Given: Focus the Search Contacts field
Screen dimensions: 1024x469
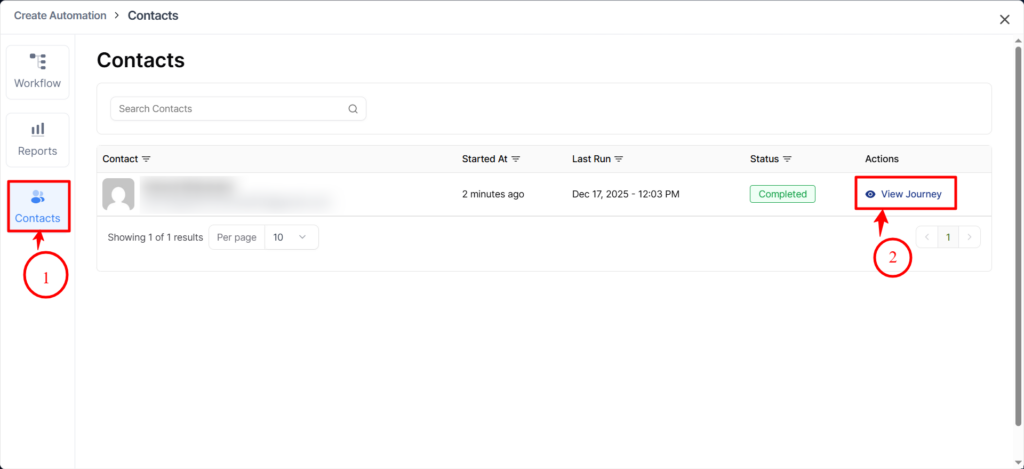Looking at the screenshot, I should [230, 109].
